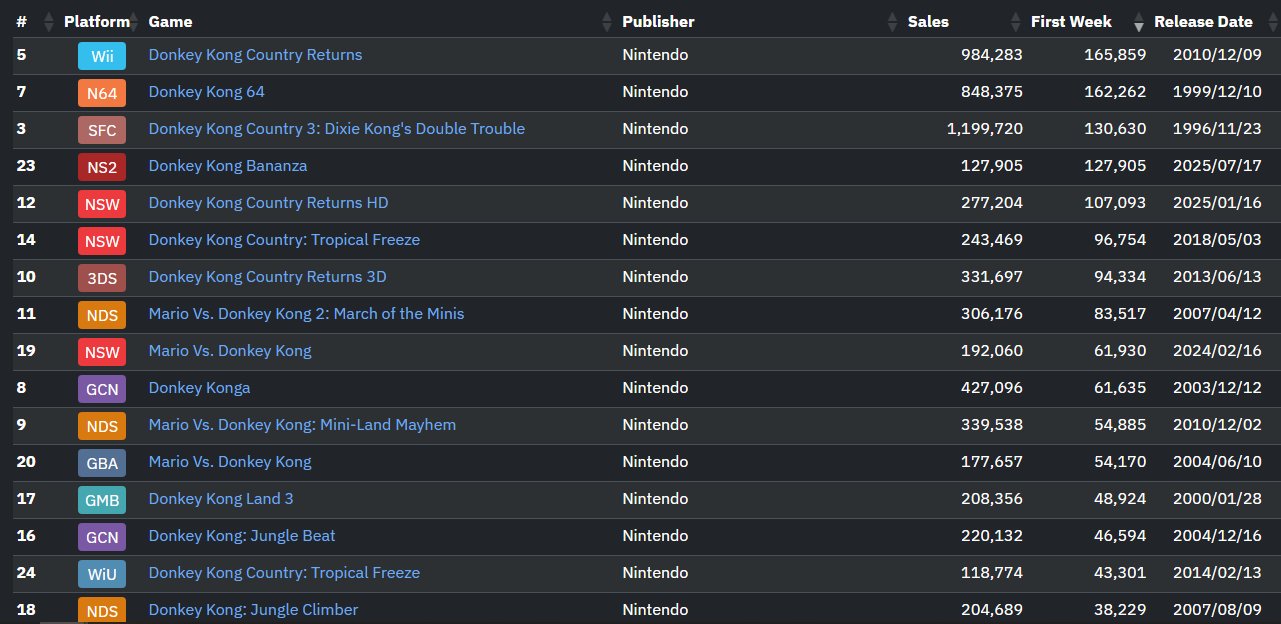The width and height of the screenshot is (1281, 624).
Task: Click the Game column header label
Action: [171, 22]
